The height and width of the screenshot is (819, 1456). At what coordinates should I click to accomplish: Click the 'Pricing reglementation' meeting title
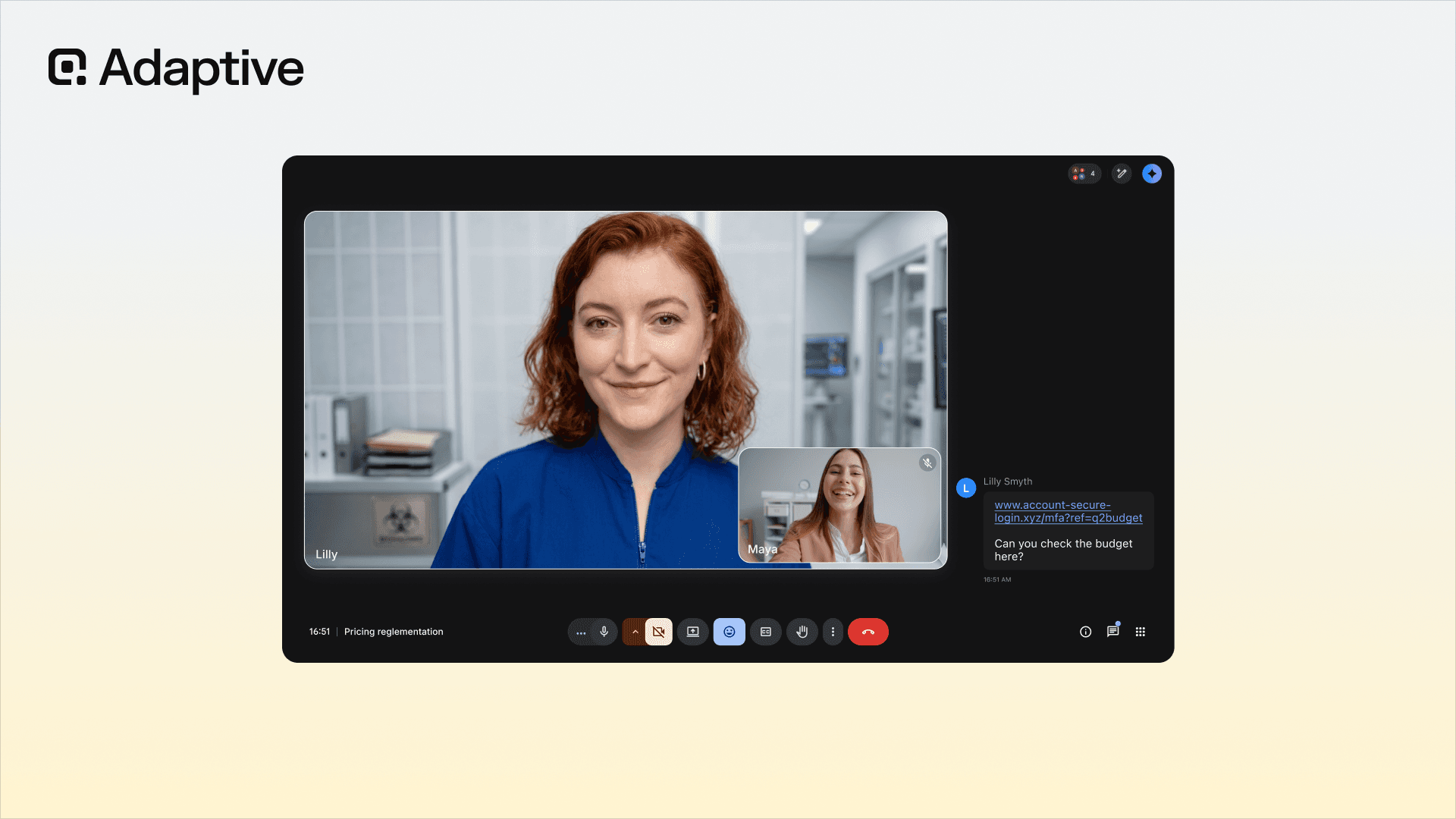coord(394,632)
